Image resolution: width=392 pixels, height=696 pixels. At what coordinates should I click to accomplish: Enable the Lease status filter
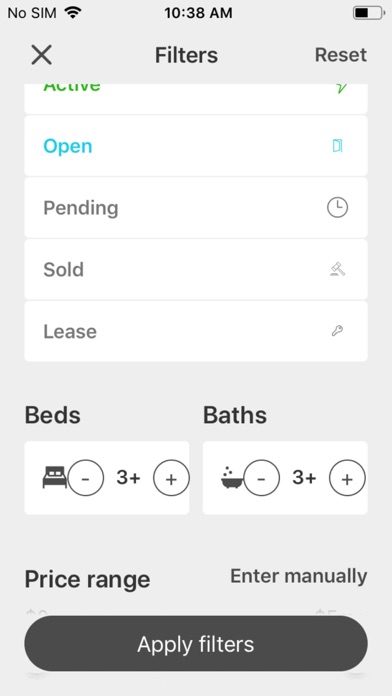(196, 331)
